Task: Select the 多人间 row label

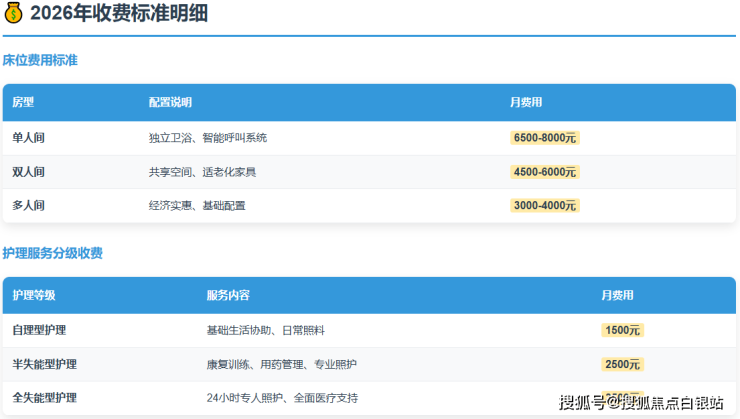Action: 29,205
